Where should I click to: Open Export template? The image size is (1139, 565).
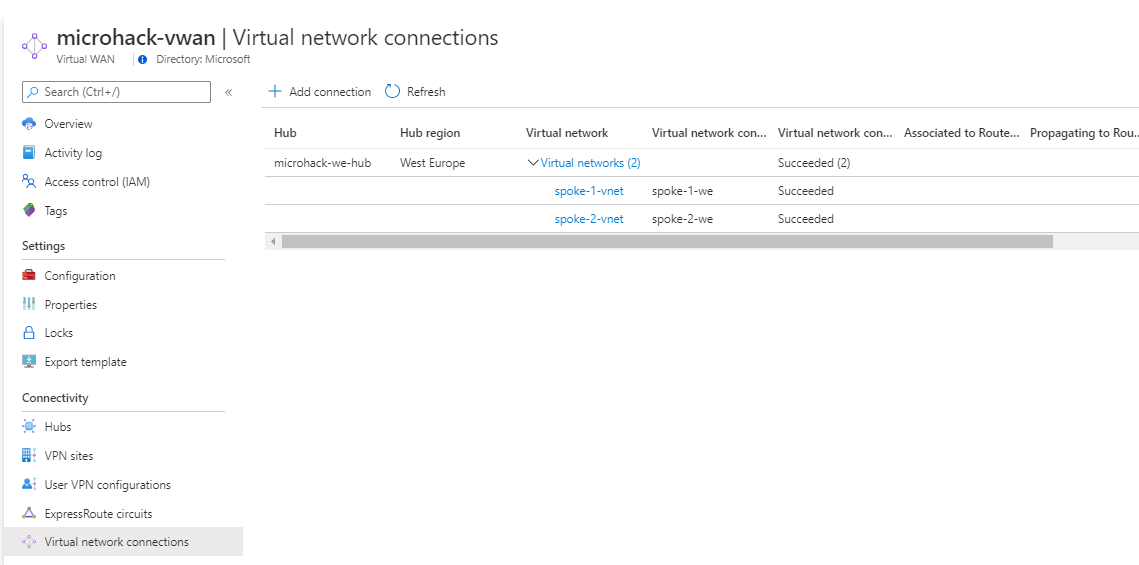86,362
